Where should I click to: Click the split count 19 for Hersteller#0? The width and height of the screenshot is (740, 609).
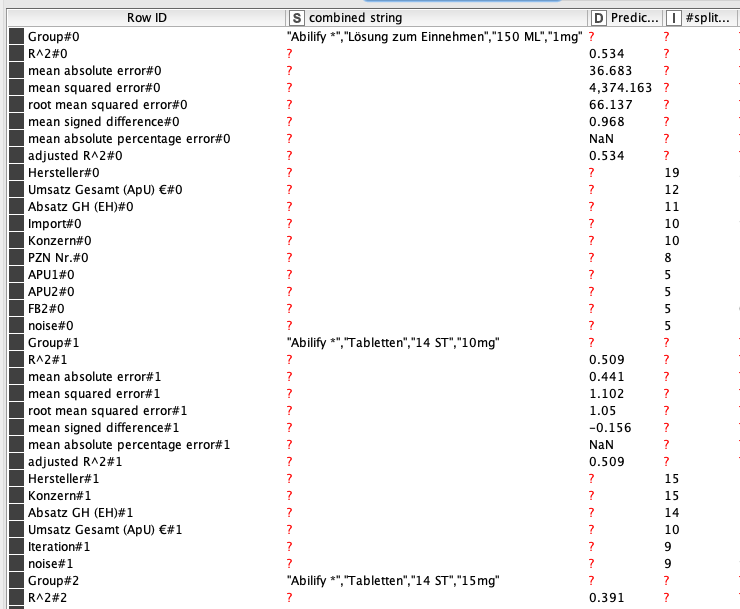[x=672, y=173]
